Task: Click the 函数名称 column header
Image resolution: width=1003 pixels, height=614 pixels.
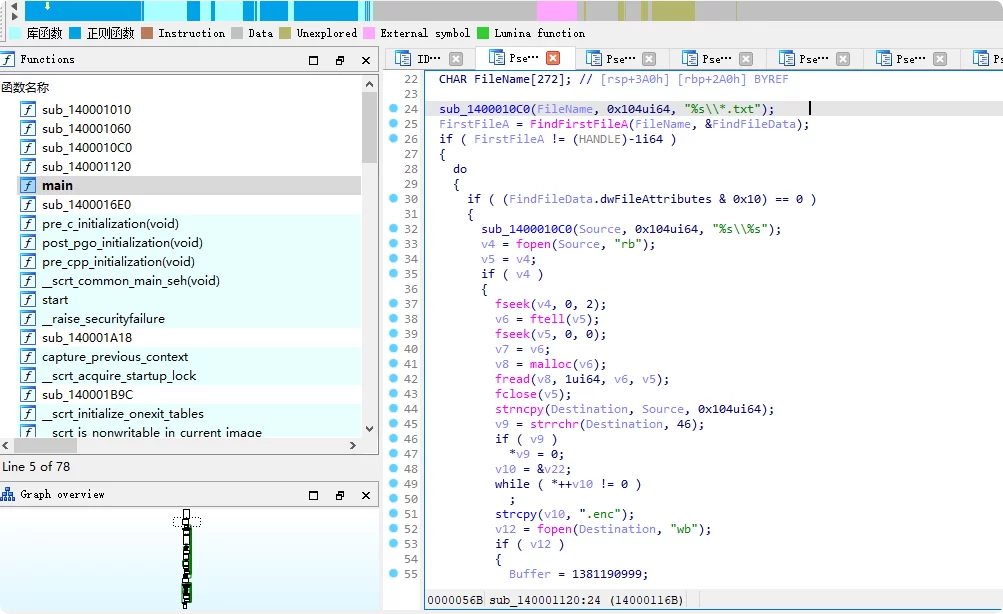Action: click(x=25, y=88)
